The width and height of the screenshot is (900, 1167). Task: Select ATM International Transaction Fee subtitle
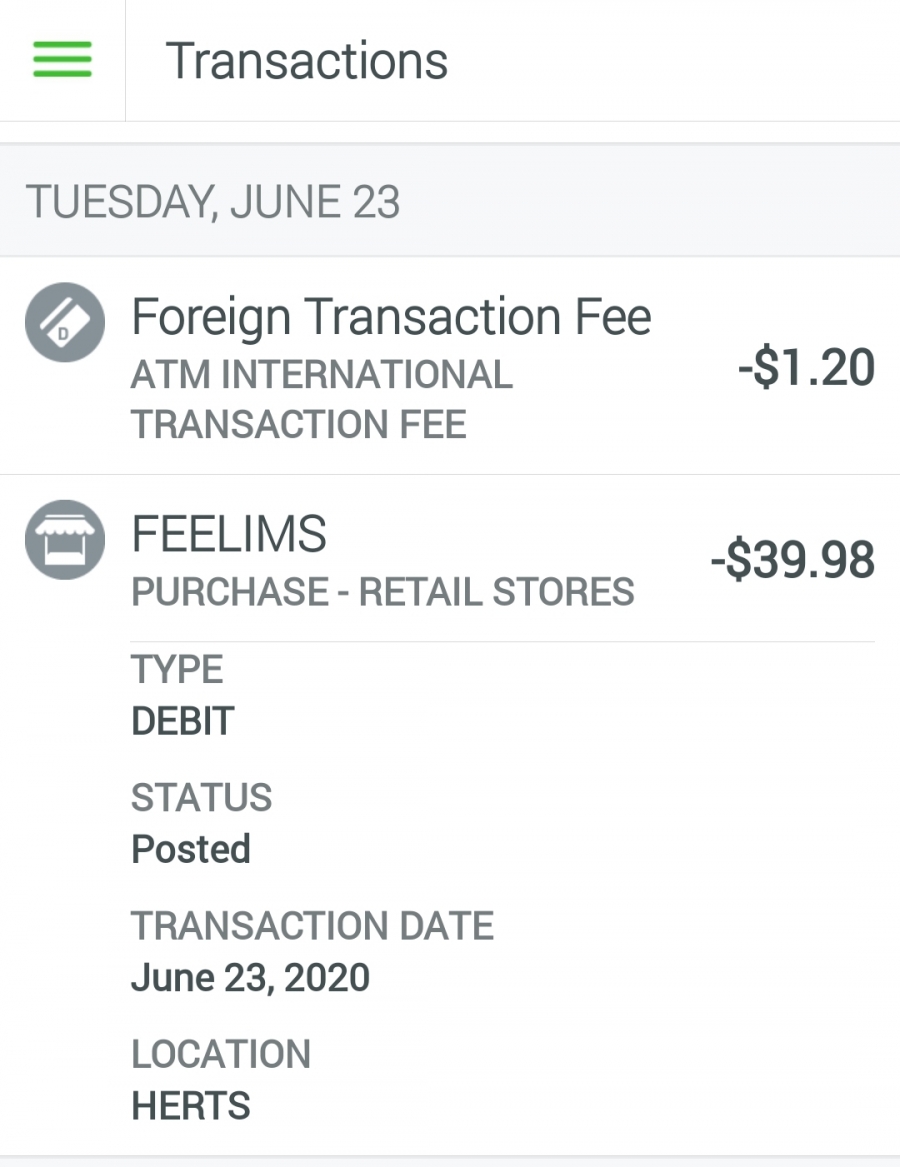tap(322, 399)
